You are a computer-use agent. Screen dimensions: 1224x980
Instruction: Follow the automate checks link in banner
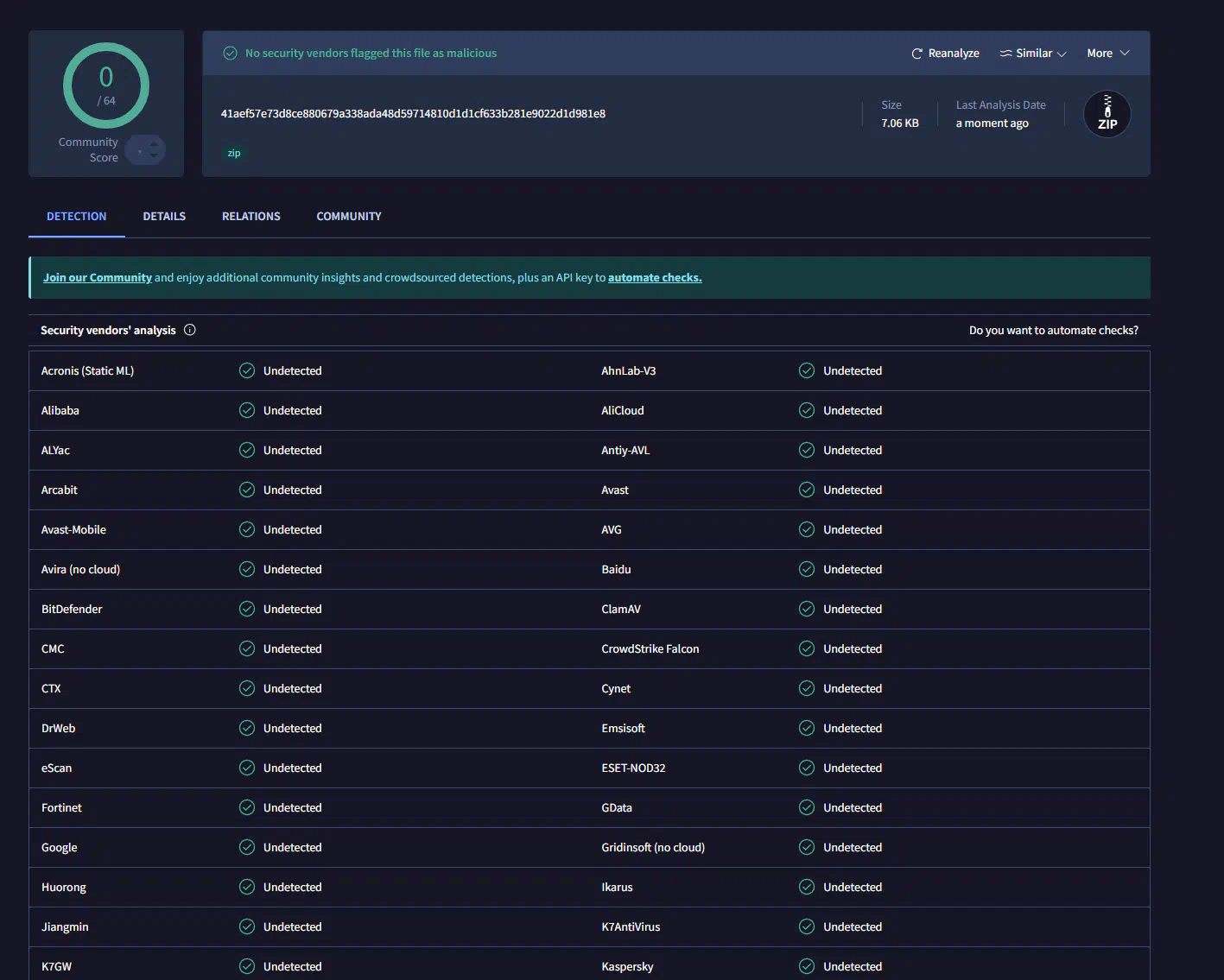[654, 278]
